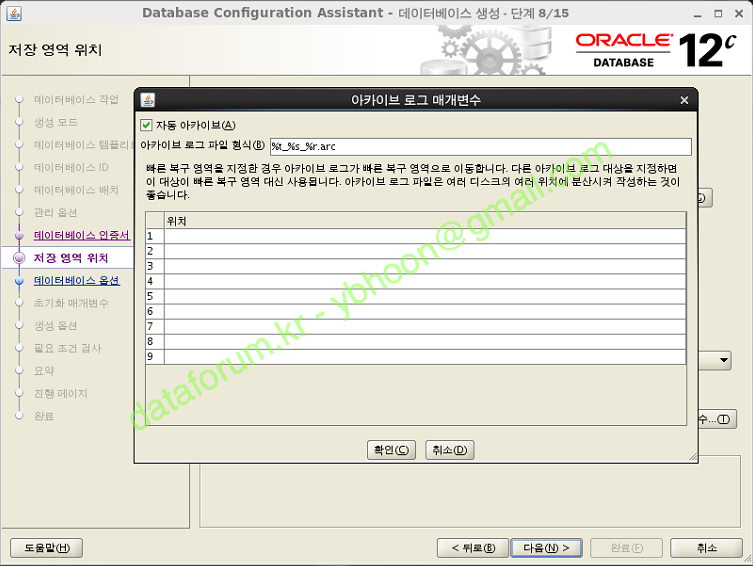Select row 1 location cell in 위치 table
Image resolution: width=753 pixels, height=566 pixels.
click(424, 236)
